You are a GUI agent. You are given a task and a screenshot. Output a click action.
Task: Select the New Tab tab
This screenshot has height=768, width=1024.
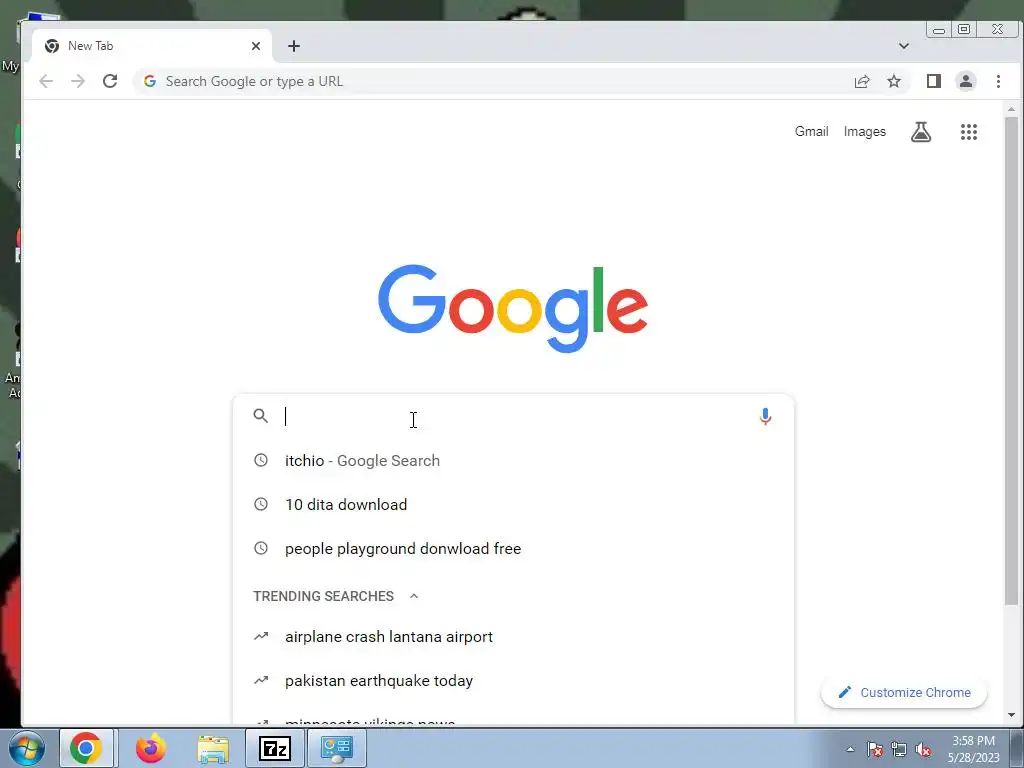click(x=152, y=46)
